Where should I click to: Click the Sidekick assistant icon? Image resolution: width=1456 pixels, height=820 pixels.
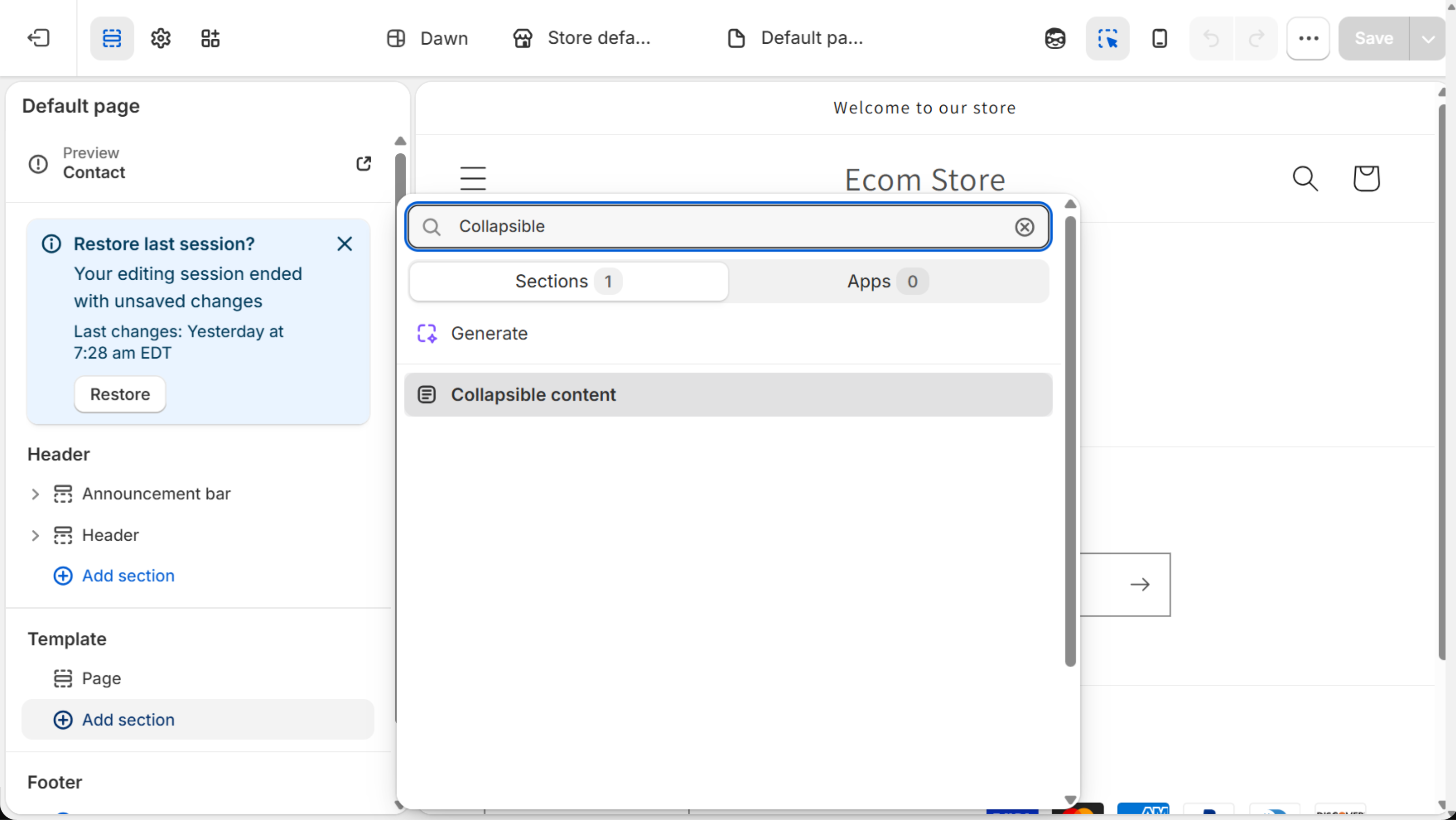[x=1055, y=38]
